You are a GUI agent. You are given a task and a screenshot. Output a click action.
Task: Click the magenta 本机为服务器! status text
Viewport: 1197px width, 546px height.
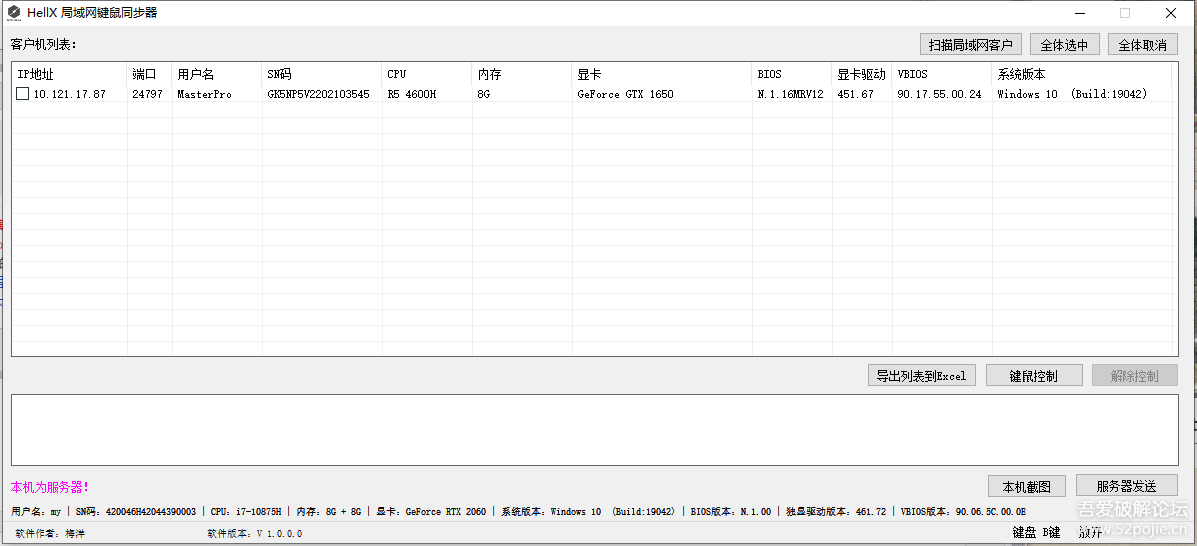[50, 487]
